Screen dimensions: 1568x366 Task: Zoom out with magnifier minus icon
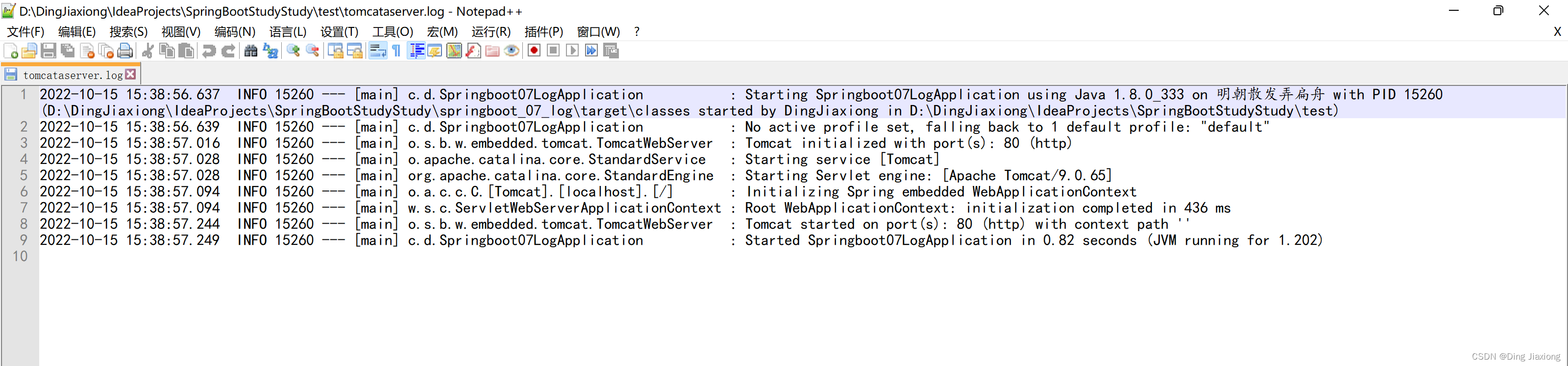coord(312,51)
